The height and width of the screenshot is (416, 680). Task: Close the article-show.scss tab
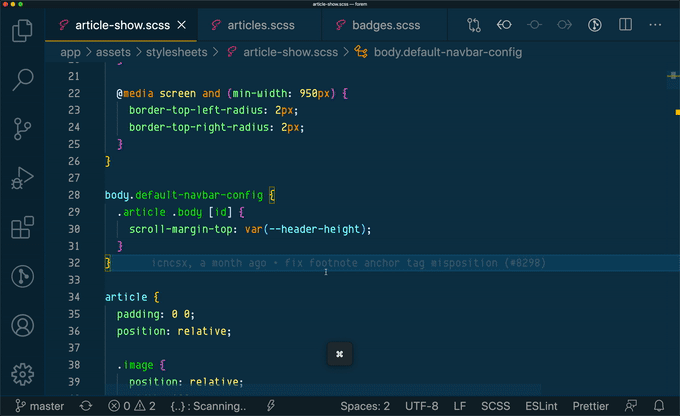click(182, 25)
